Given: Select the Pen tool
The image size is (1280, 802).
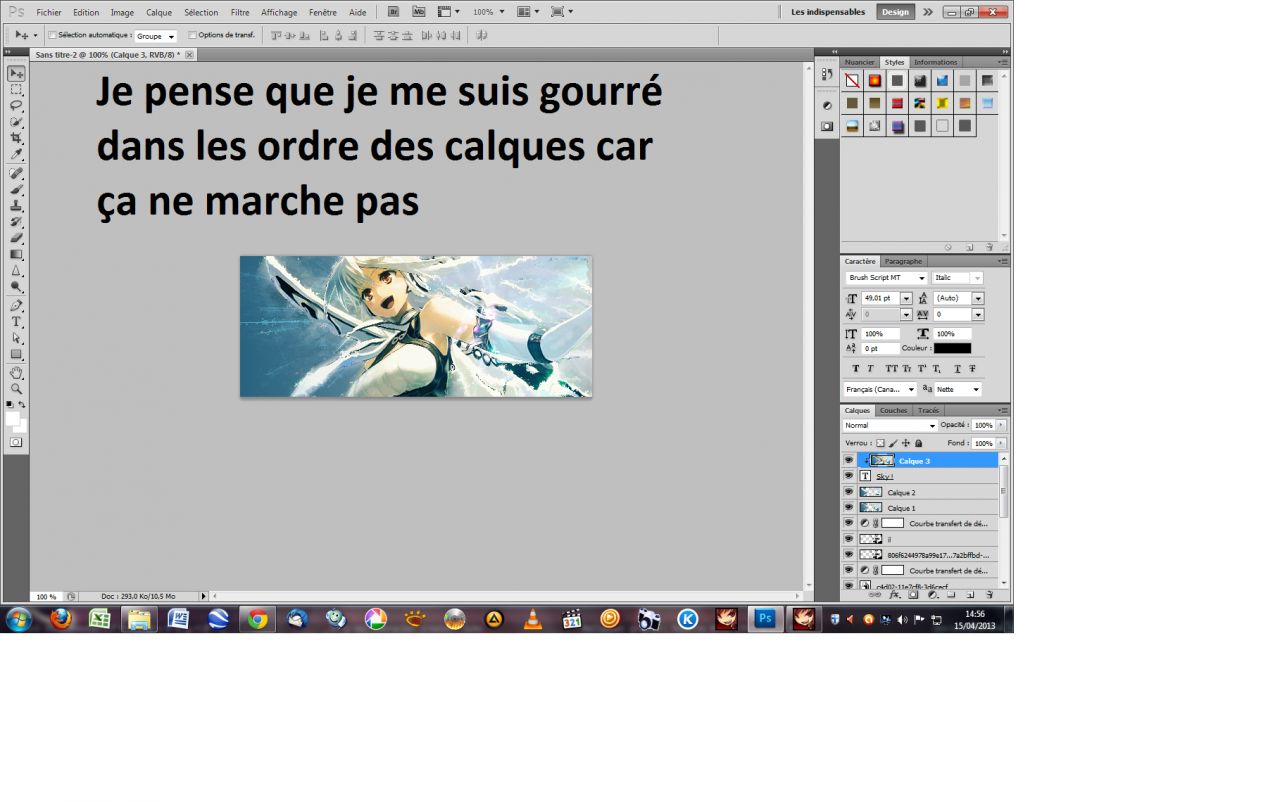Looking at the screenshot, I should pos(16,305).
